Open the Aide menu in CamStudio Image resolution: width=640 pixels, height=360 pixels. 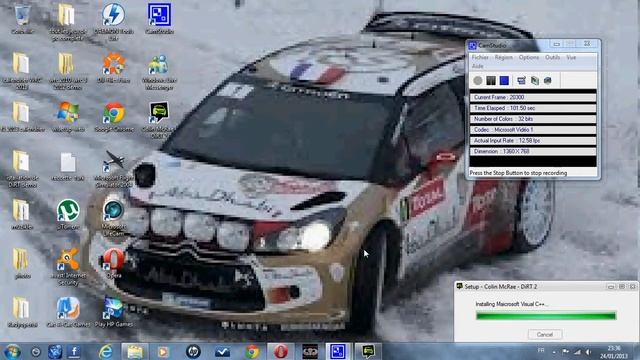click(x=478, y=66)
